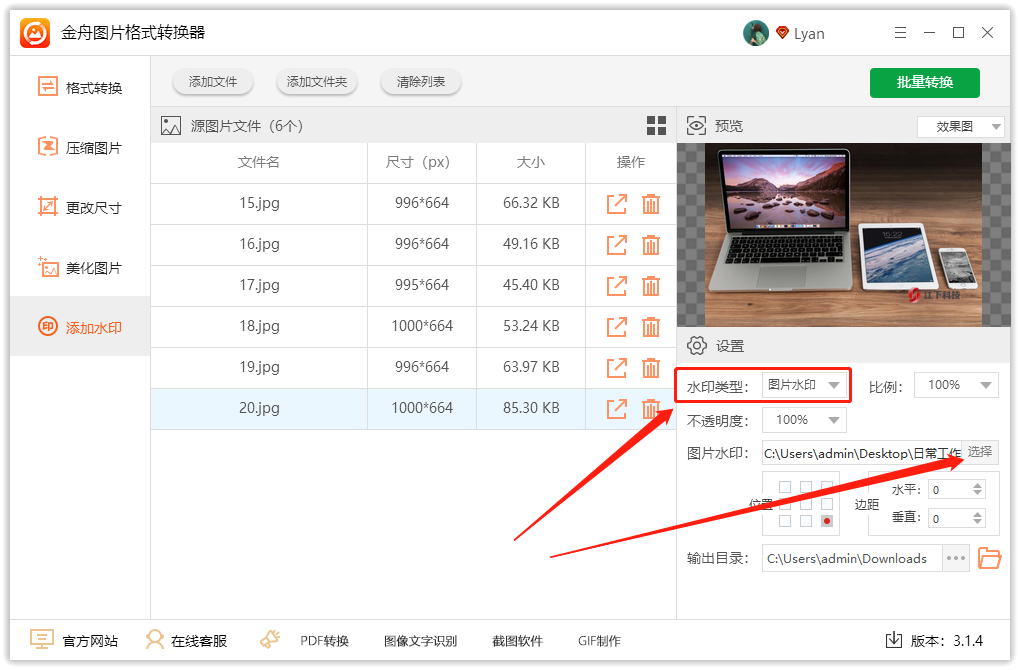This screenshot has height=670, width=1020.
Task: Open 17.jpg with its export icon
Action: (617, 285)
